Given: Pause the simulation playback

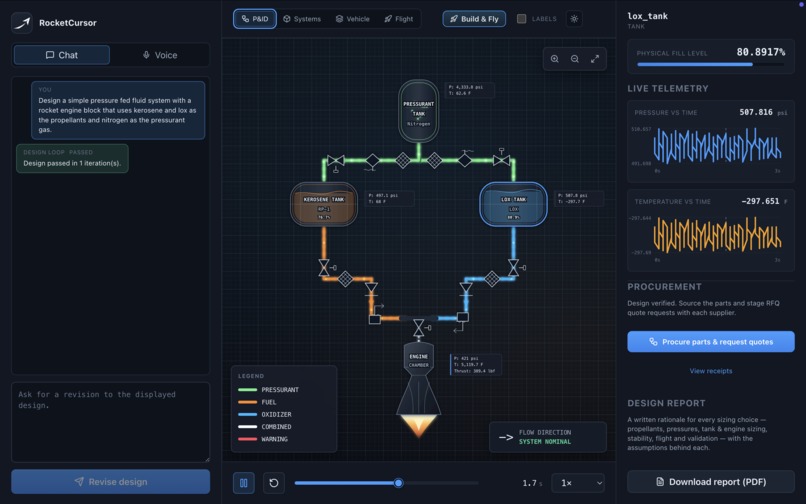Looking at the screenshot, I should 244,483.
